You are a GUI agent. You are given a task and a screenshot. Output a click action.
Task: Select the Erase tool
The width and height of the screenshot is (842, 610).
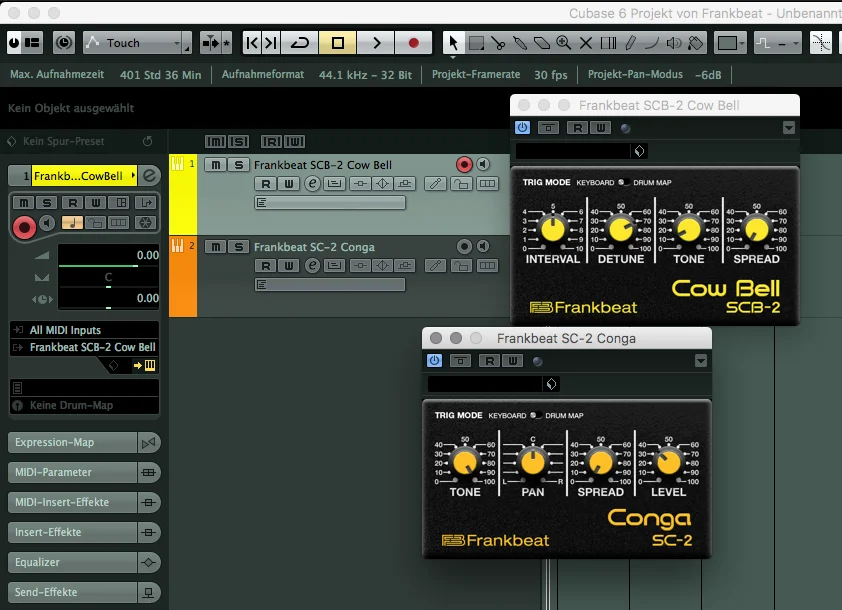[542, 42]
